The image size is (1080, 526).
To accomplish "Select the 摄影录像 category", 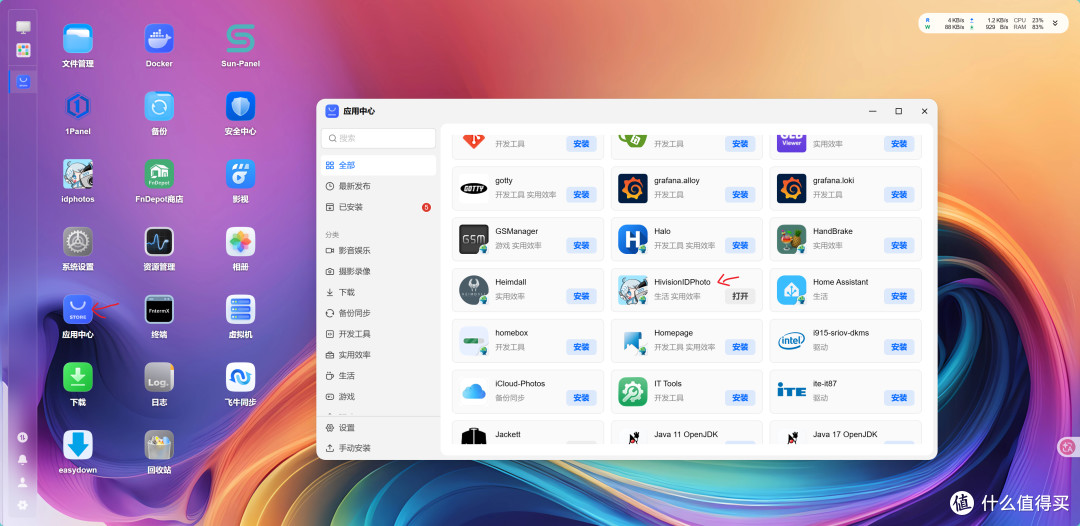I will 378,271.
